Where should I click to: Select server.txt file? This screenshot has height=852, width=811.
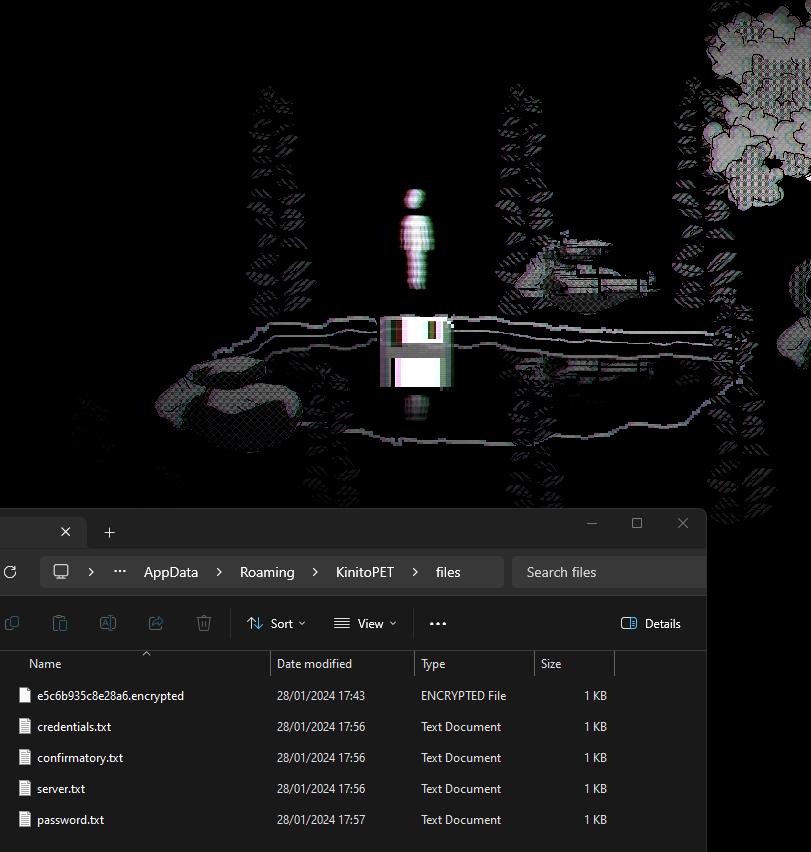click(x=61, y=788)
